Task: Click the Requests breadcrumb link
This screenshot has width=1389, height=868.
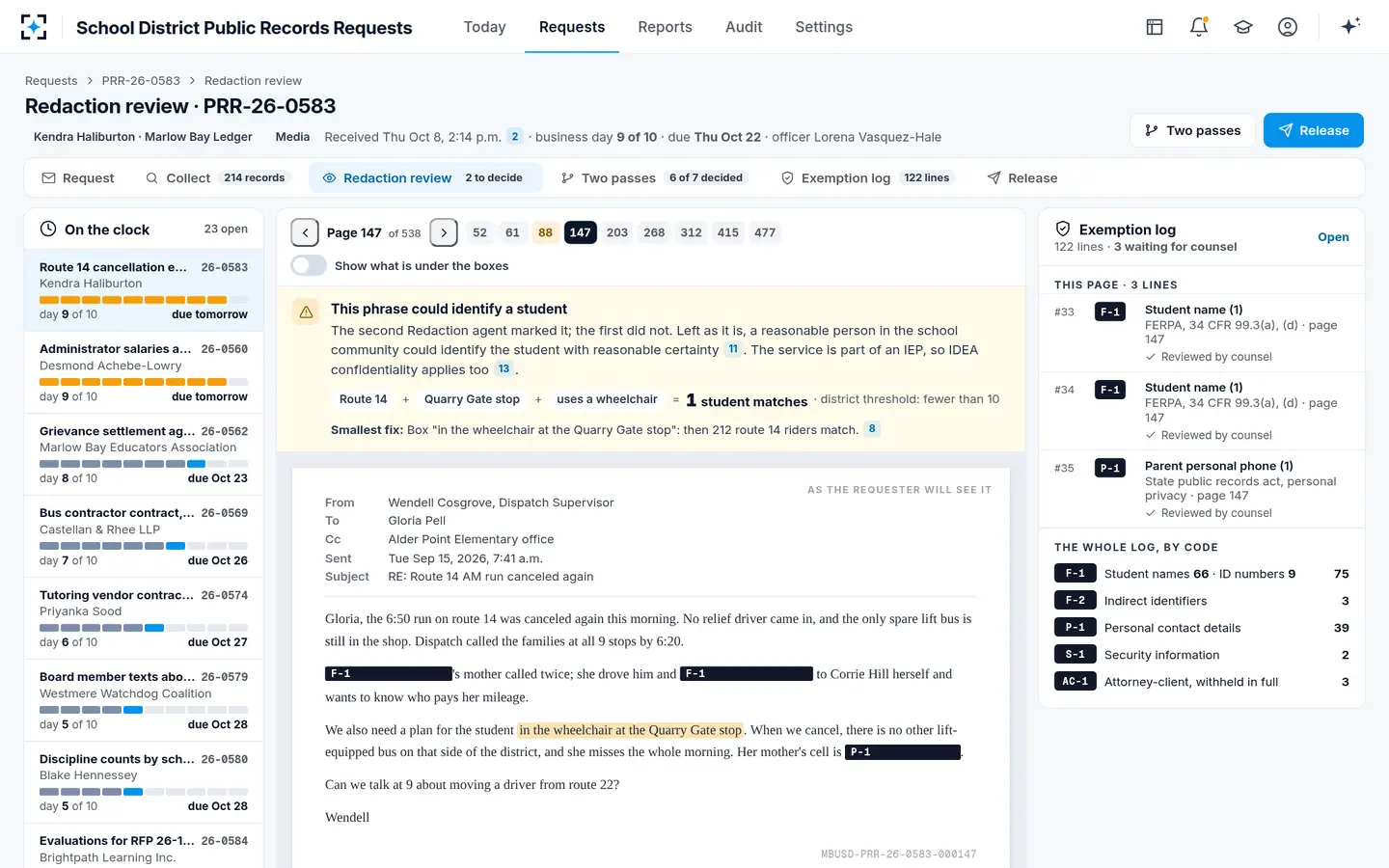Action: click(51, 81)
